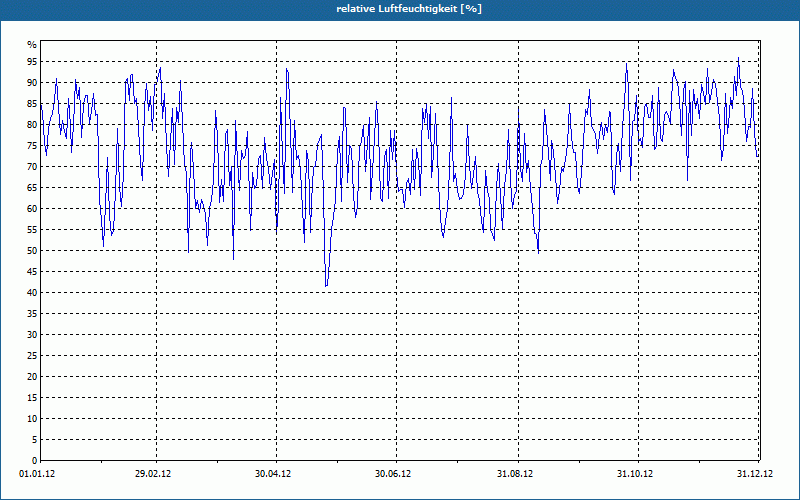This screenshot has height=500, width=800.
Task: Select the x-axis date 31.12.12
Action: (755, 474)
